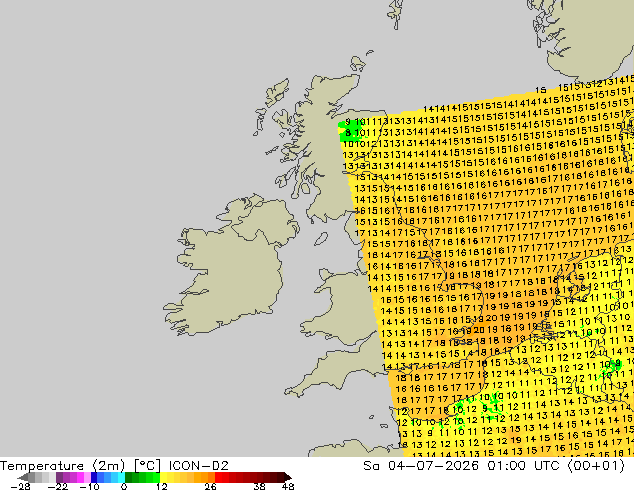This screenshot has height=490, width=634.
Task: Pick the dark blue swatch on the legend
Action: point(94,477)
